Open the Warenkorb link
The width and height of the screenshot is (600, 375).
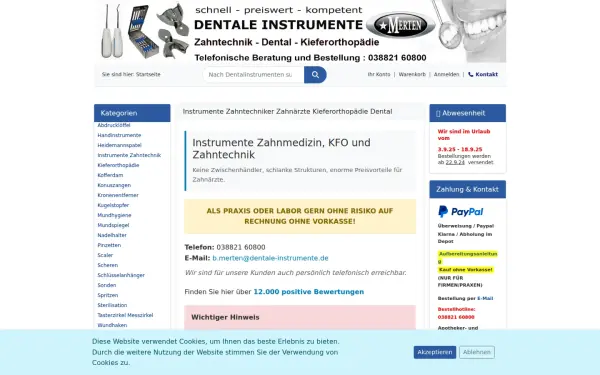[x=412, y=74]
